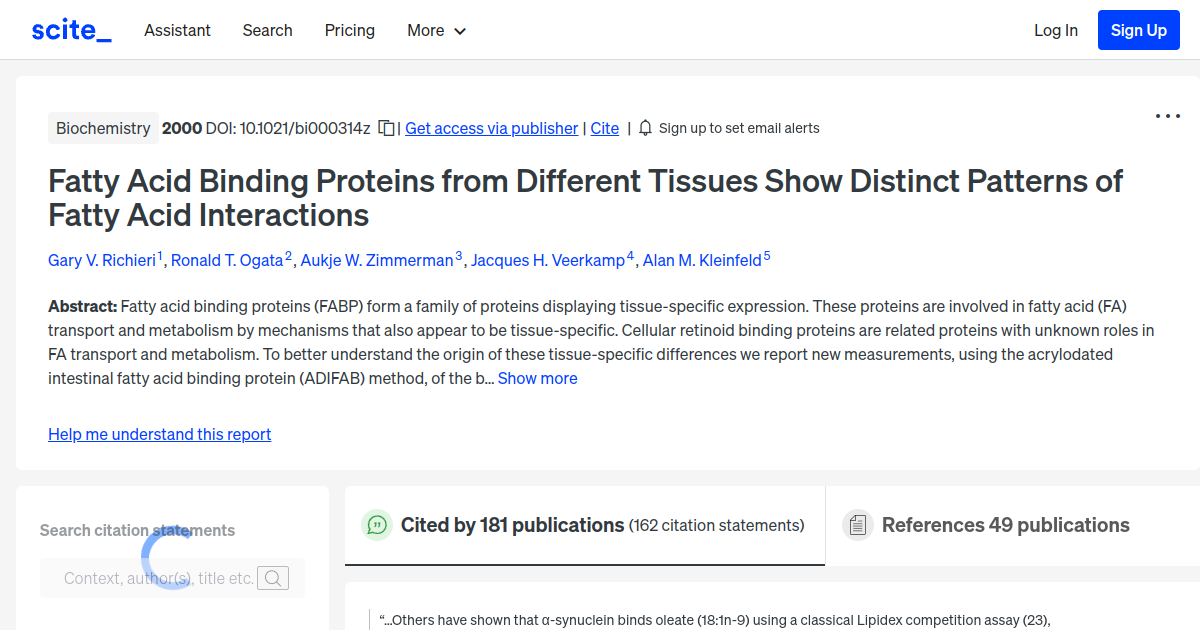
Task: Select the Cited by 181 publications tab
Action: pos(510,524)
